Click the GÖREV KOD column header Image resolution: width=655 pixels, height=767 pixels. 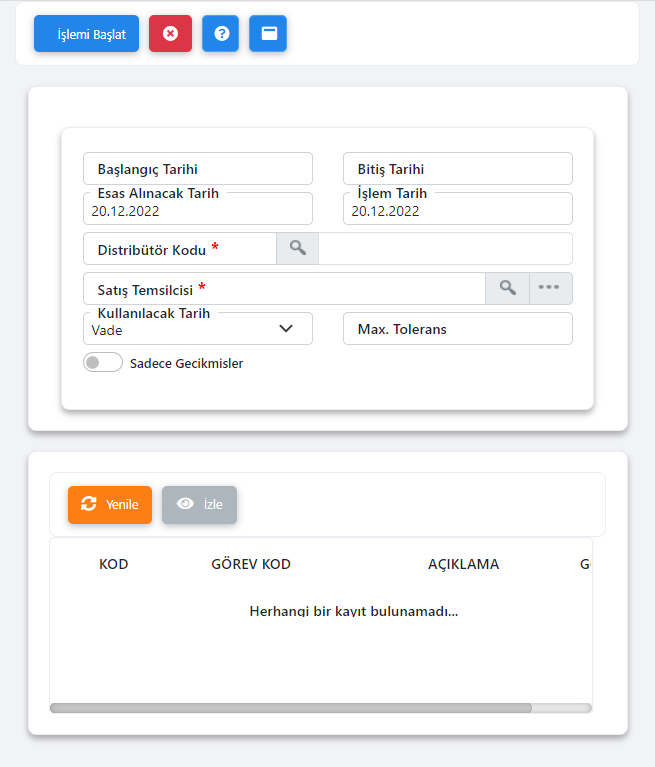coord(251,564)
